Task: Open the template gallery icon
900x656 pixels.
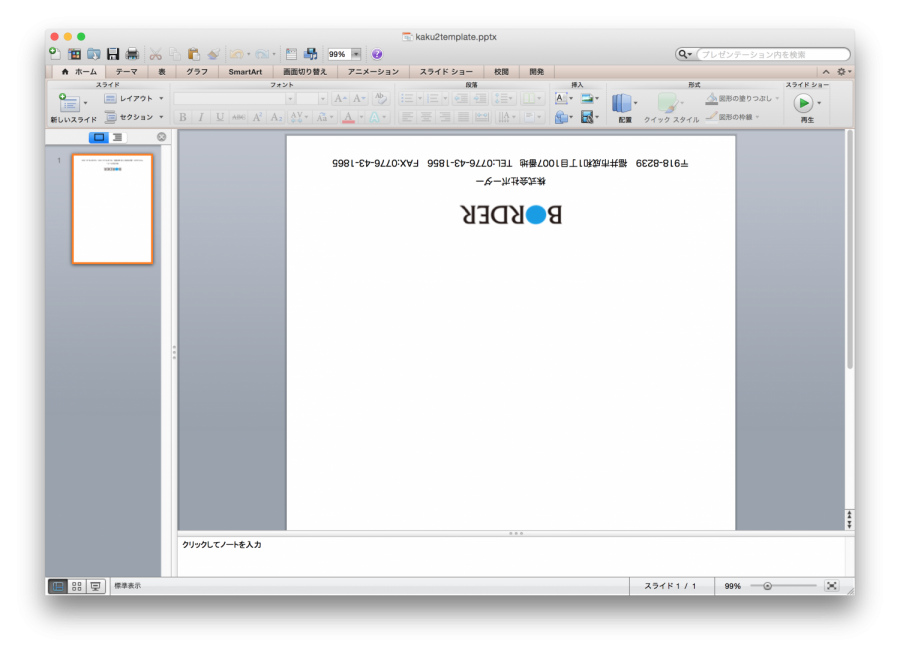Action: [75, 54]
